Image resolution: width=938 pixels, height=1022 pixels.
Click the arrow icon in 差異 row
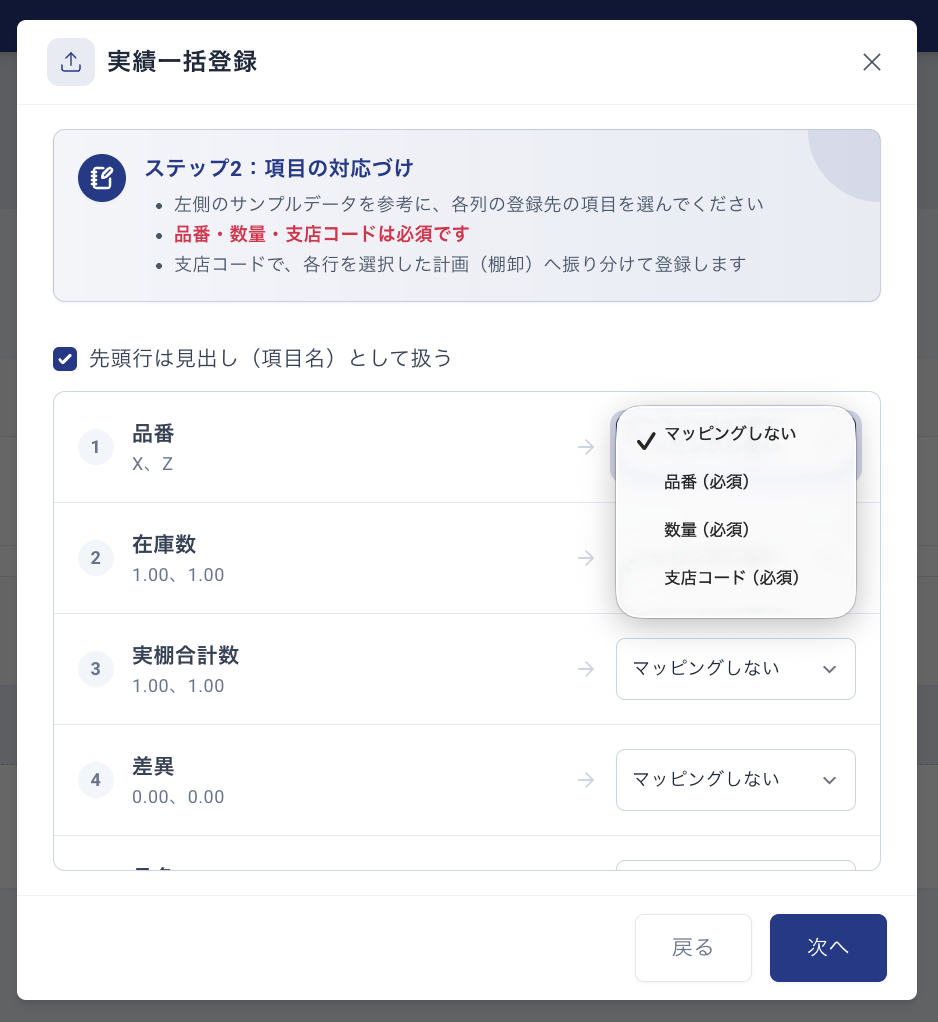click(x=586, y=780)
